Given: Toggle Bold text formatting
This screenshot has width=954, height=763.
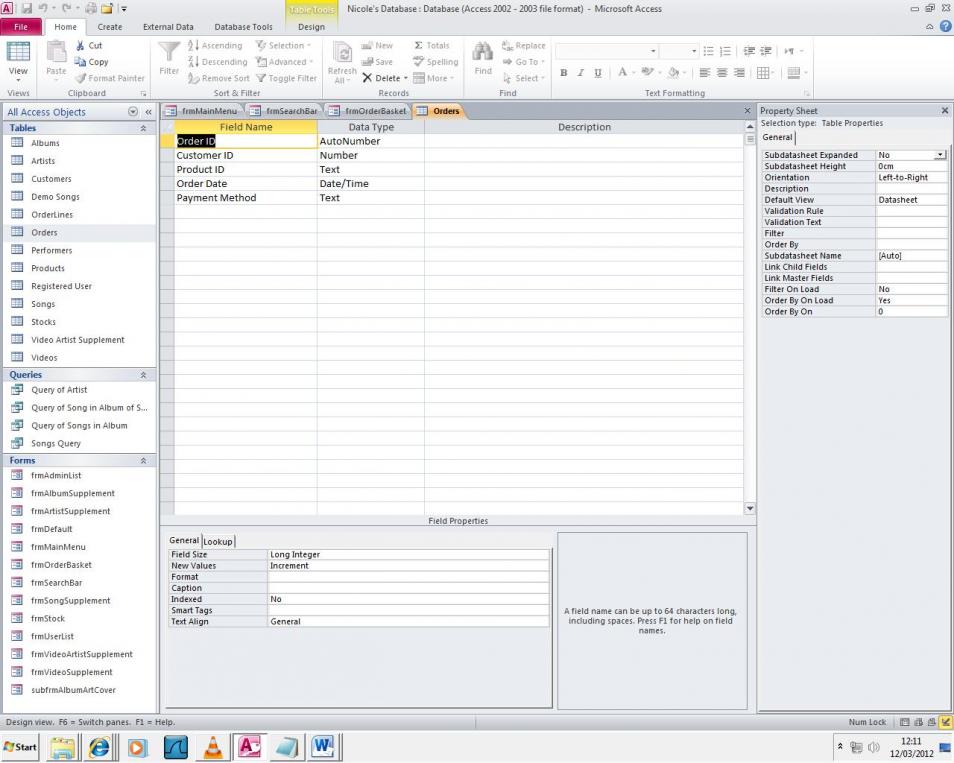Looking at the screenshot, I should [x=564, y=73].
